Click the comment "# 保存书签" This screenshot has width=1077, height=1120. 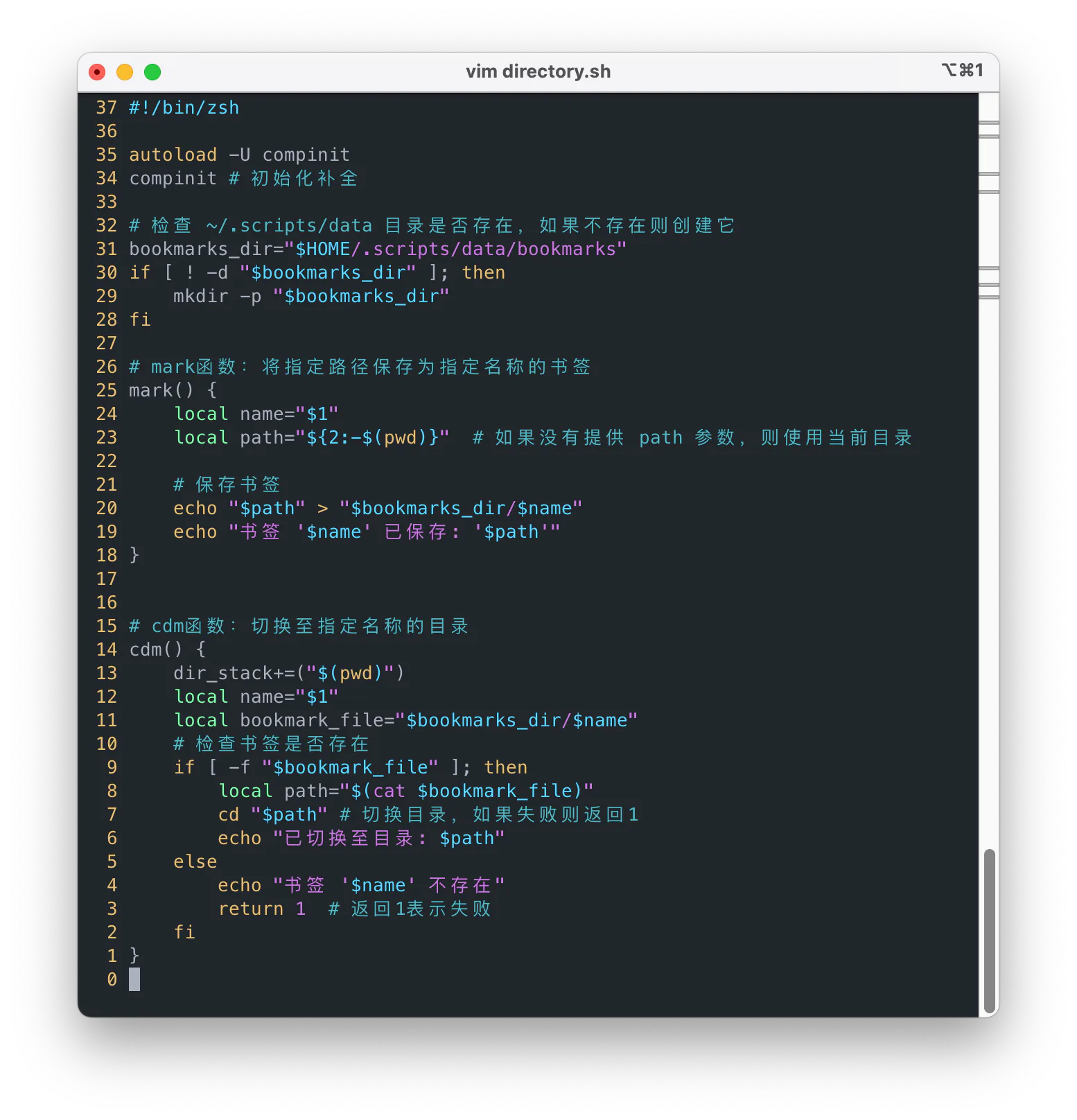tap(227, 485)
